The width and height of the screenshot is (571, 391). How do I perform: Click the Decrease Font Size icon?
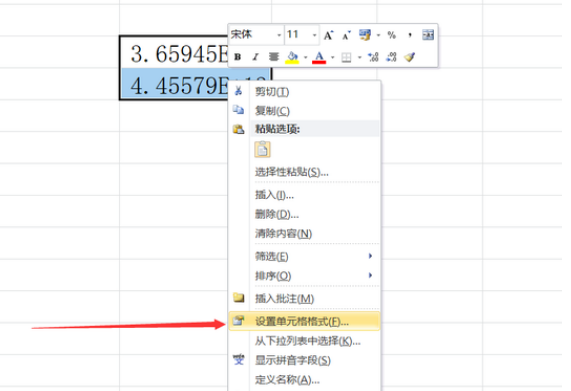(x=346, y=35)
